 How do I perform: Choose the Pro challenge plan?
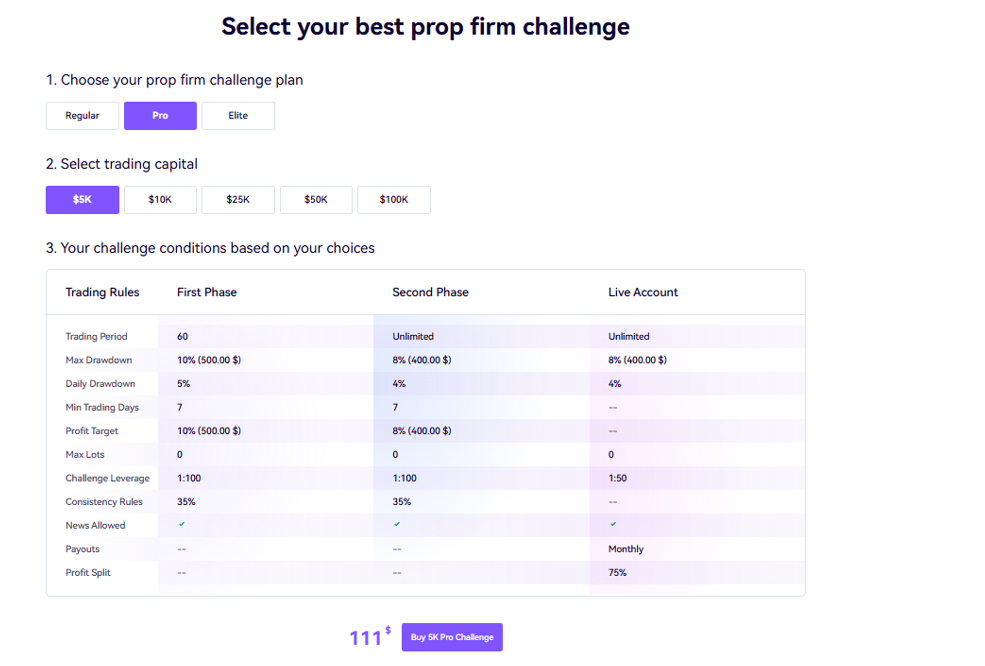[160, 116]
